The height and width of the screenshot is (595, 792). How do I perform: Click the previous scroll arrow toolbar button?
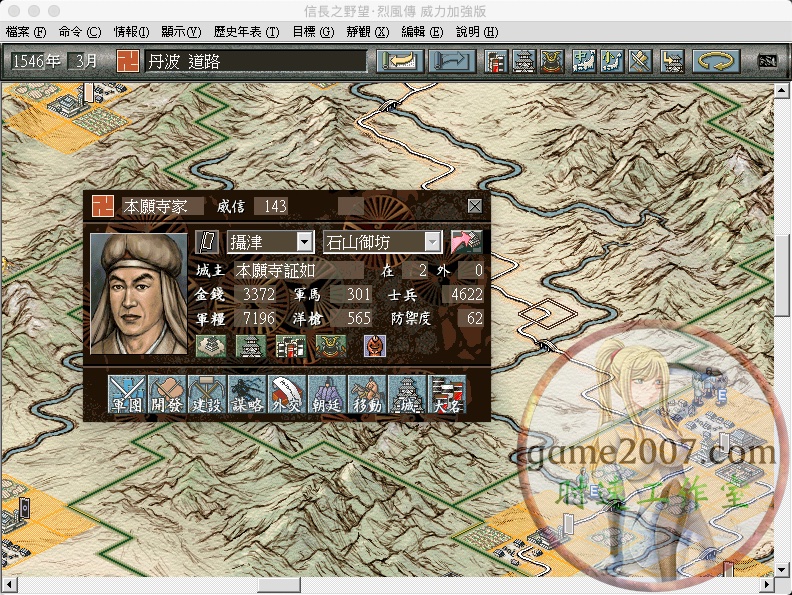coord(400,62)
